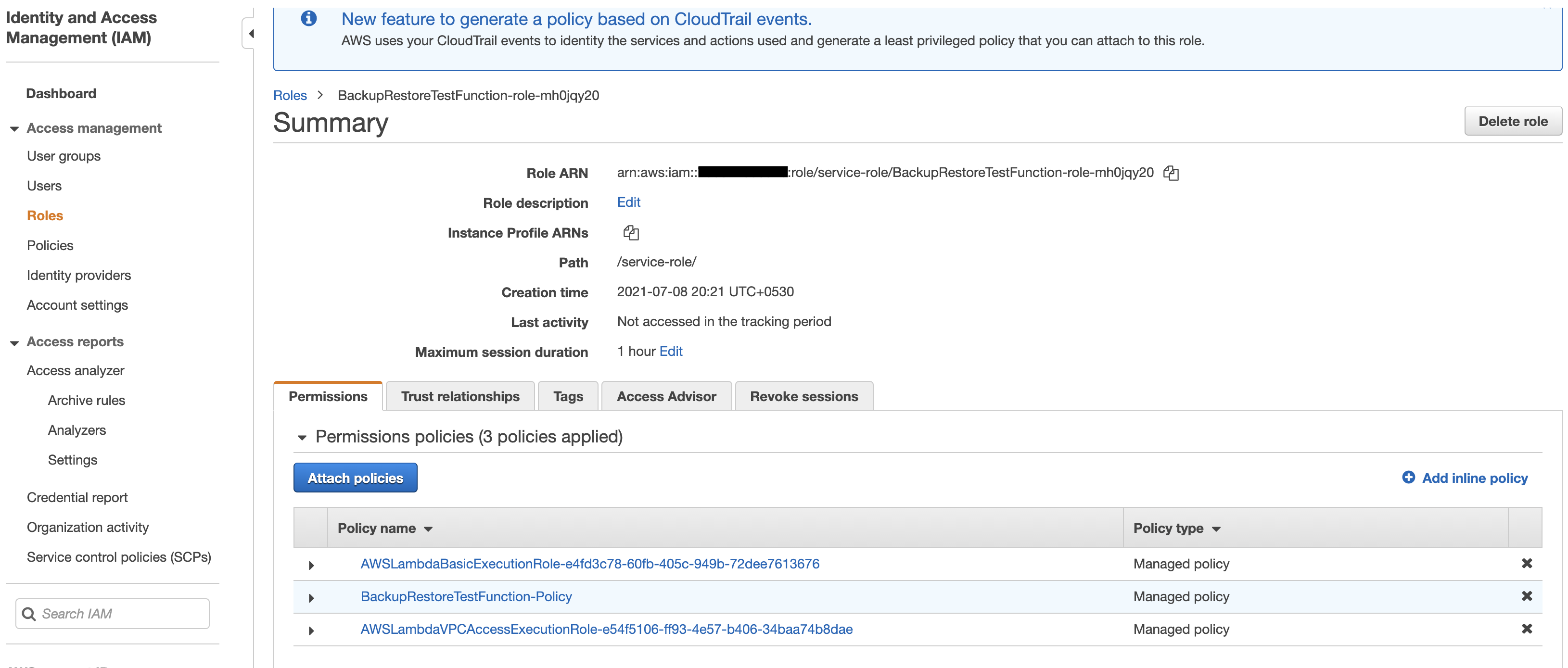Open the Trust relationships tab
This screenshot has height=668, width=1568.
point(460,396)
